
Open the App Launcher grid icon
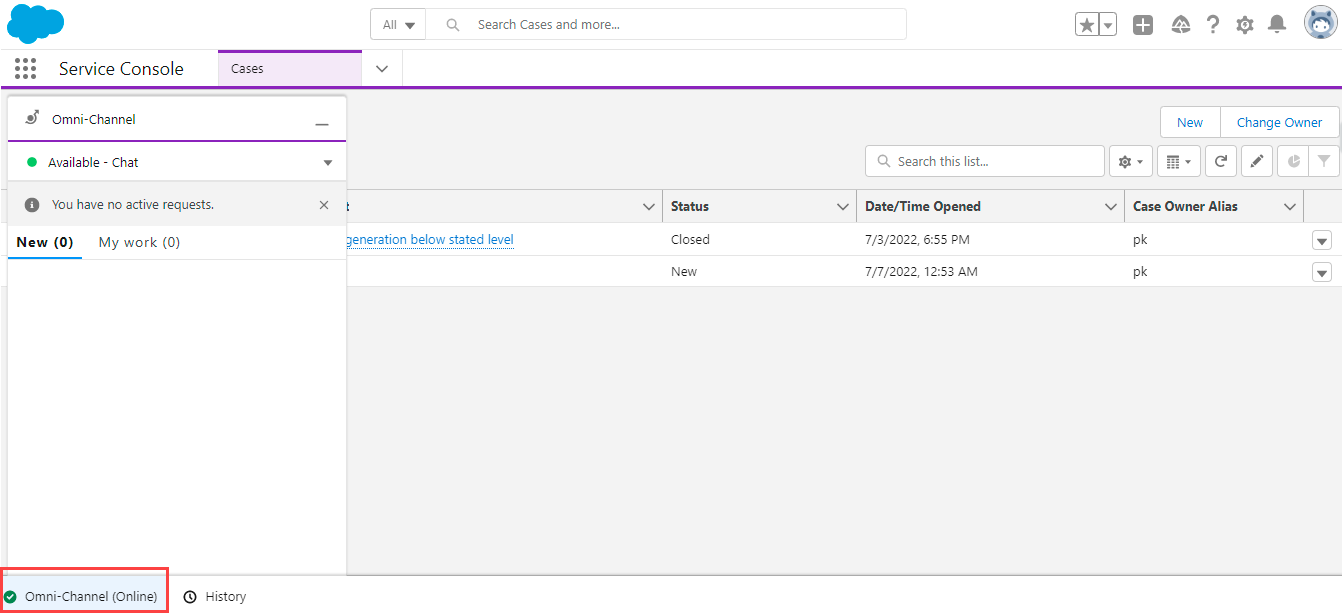[25, 69]
